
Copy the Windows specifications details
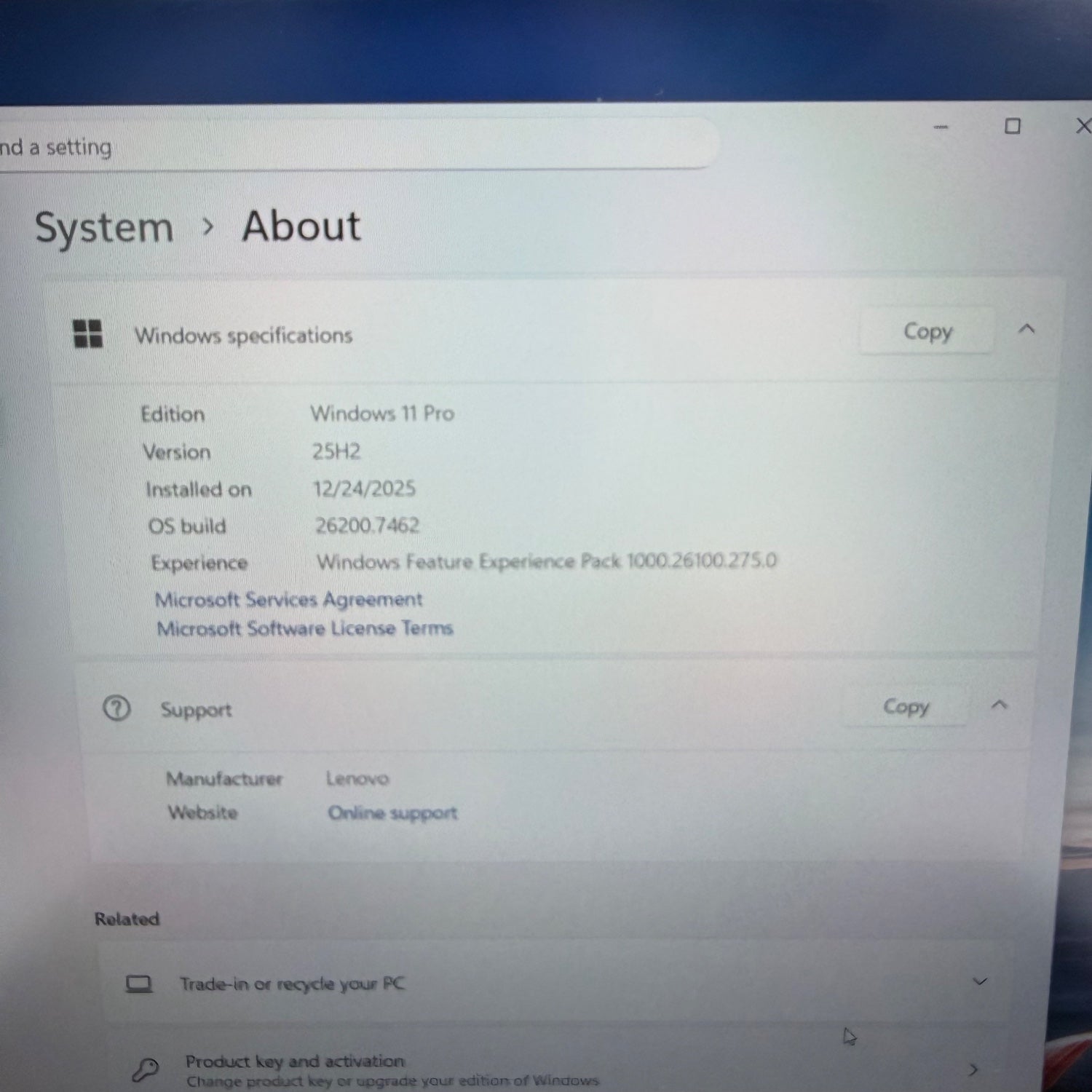point(927,331)
